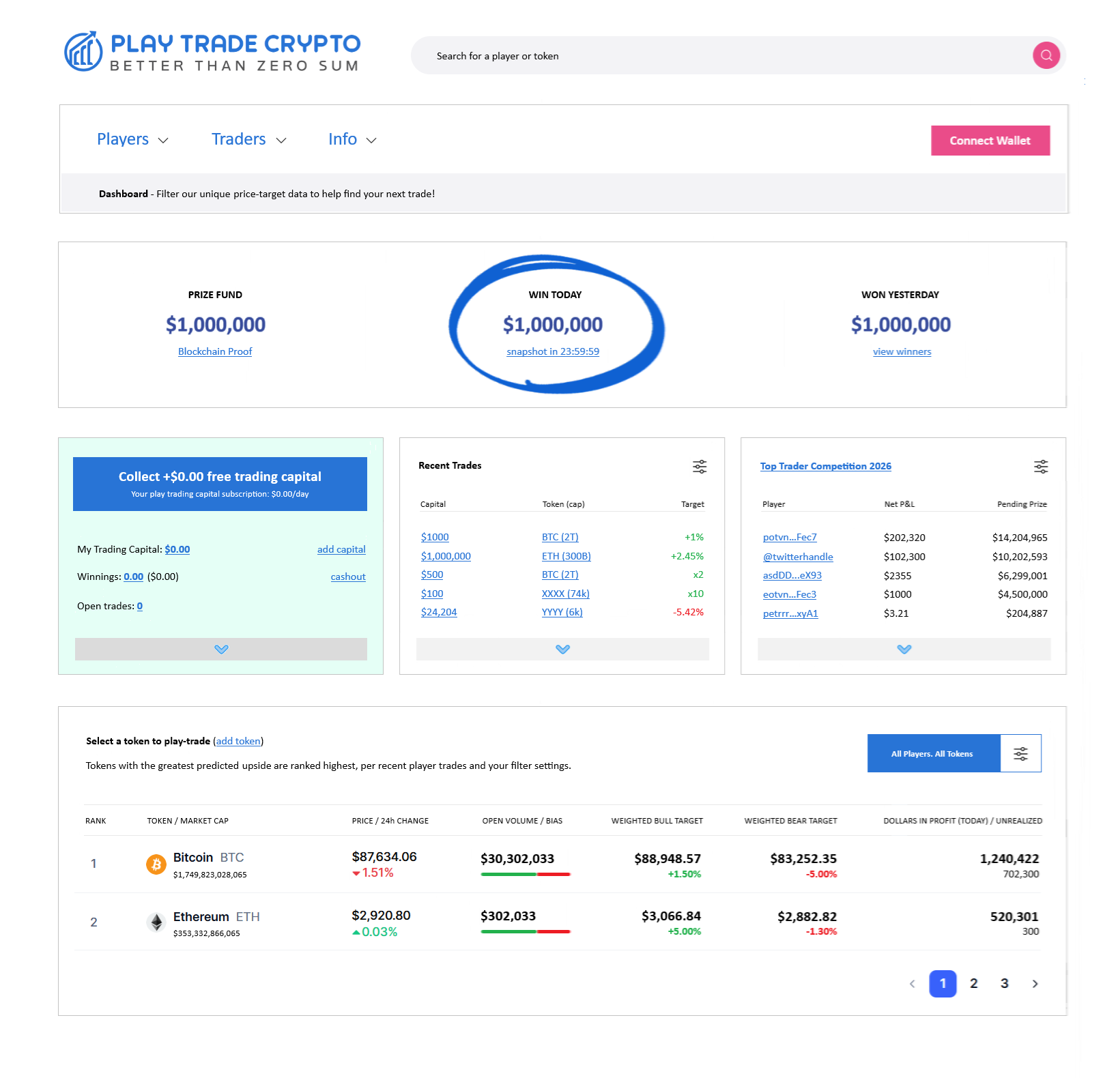Go to previous page arrow
Screen dimensions: 1120x1078
click(x=913, y=984)
